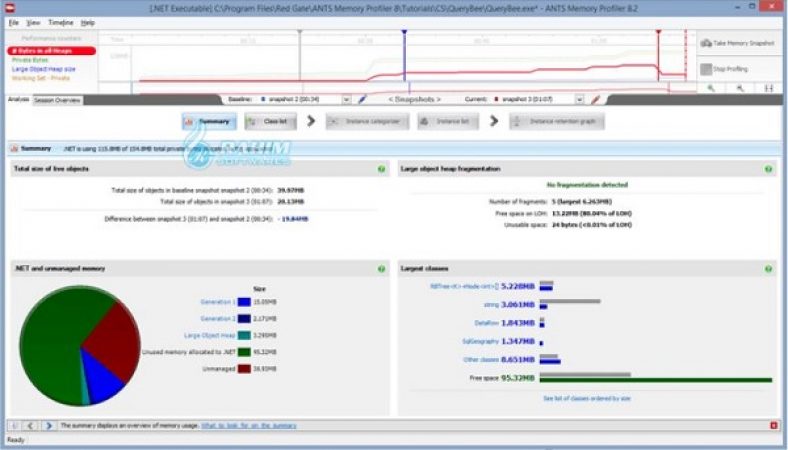Image resolution: width=788 pixels, height=450 pixels.
Task: Click the -19.84MB difference value
Action: [293, 219]
